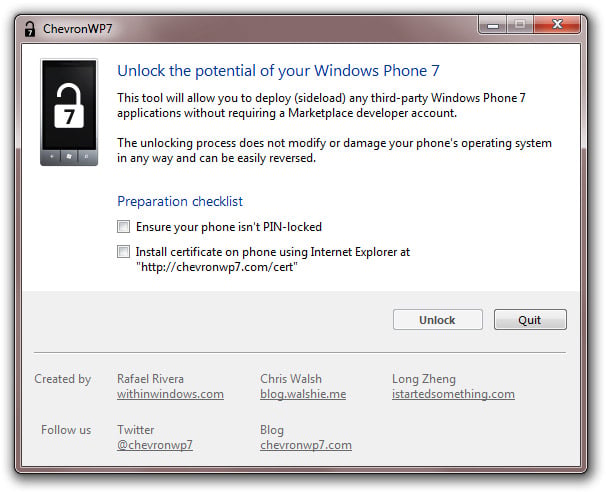Click the padlock icon in title bar
Image resolution: width=606 pixels, height=492 pixels.
[x=30, y=29]
